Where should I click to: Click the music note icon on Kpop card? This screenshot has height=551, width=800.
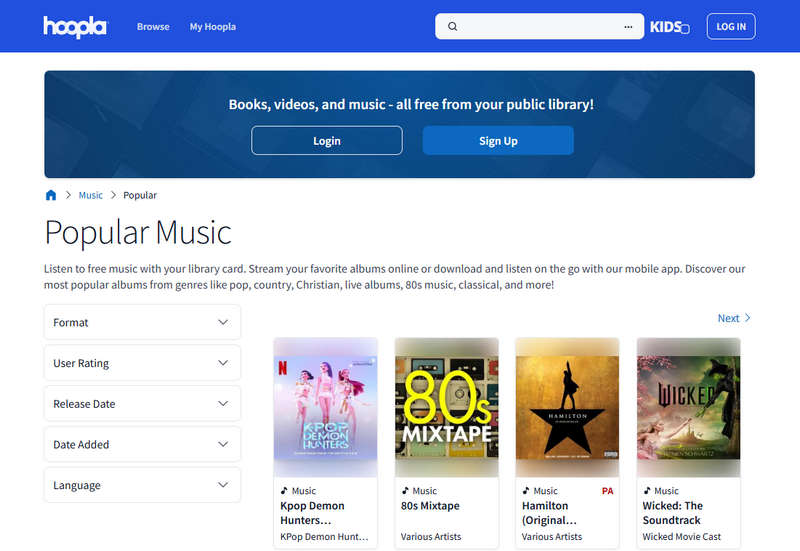click(x=284, y=490)
